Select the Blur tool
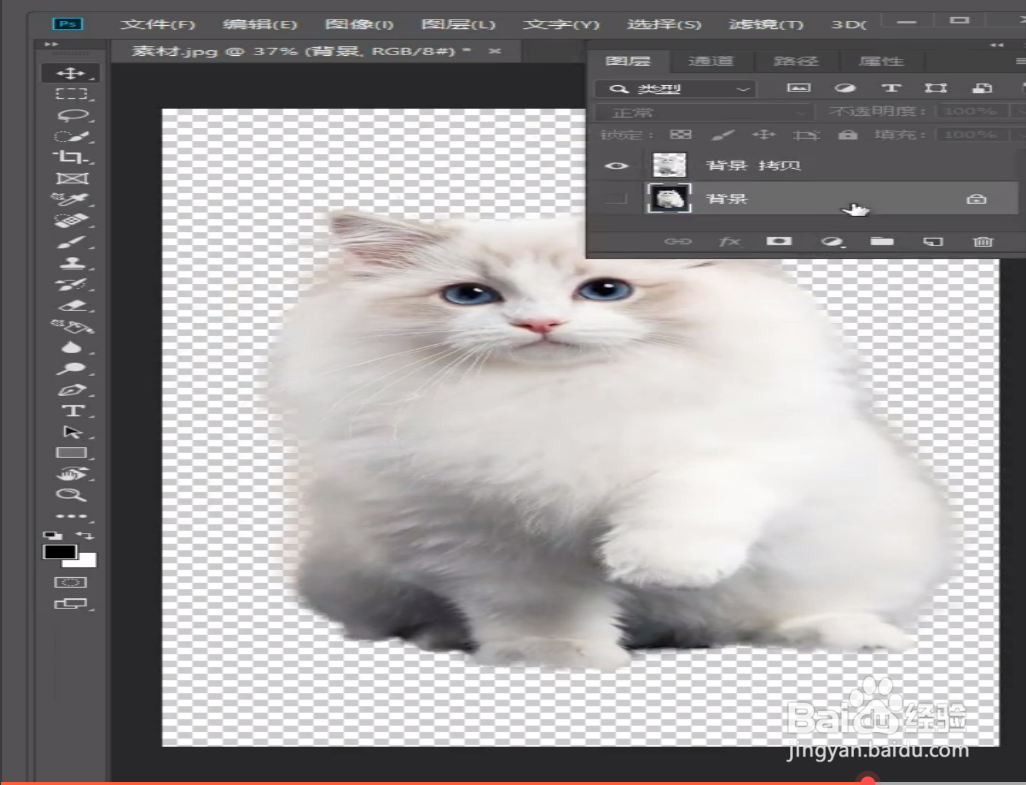 coord(71,347)
